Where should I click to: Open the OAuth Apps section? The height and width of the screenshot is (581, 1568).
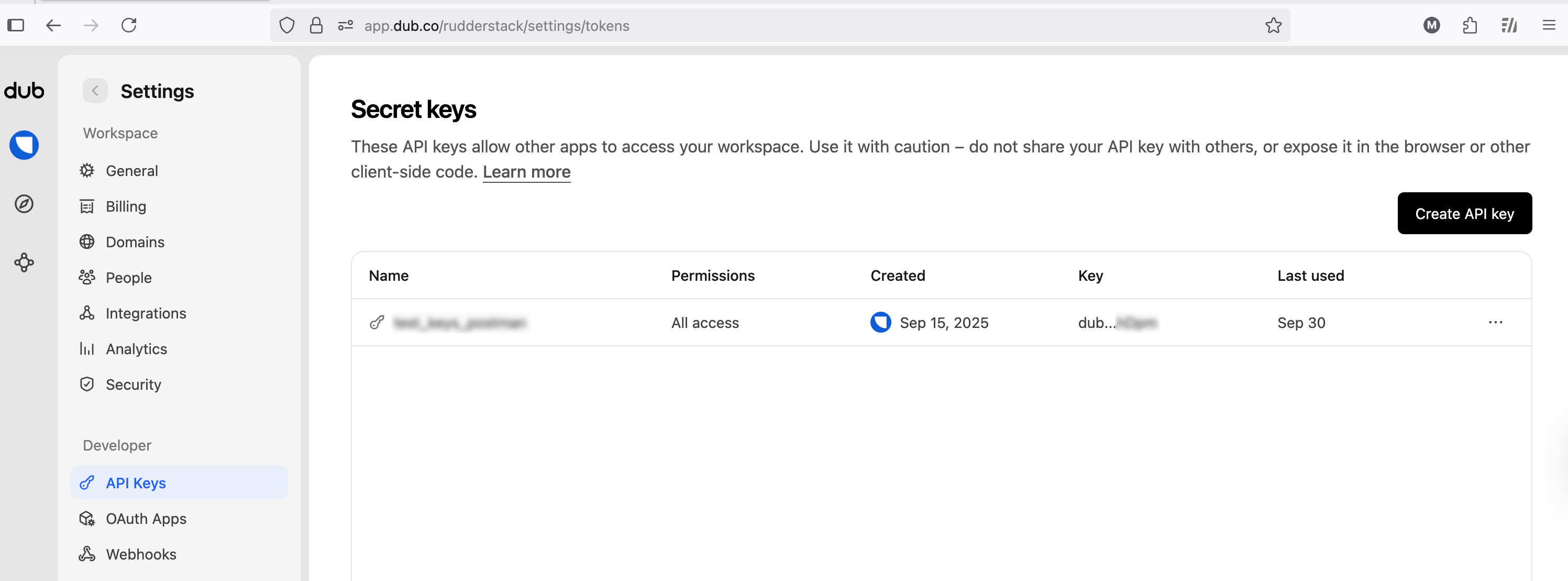pos(146,519)
